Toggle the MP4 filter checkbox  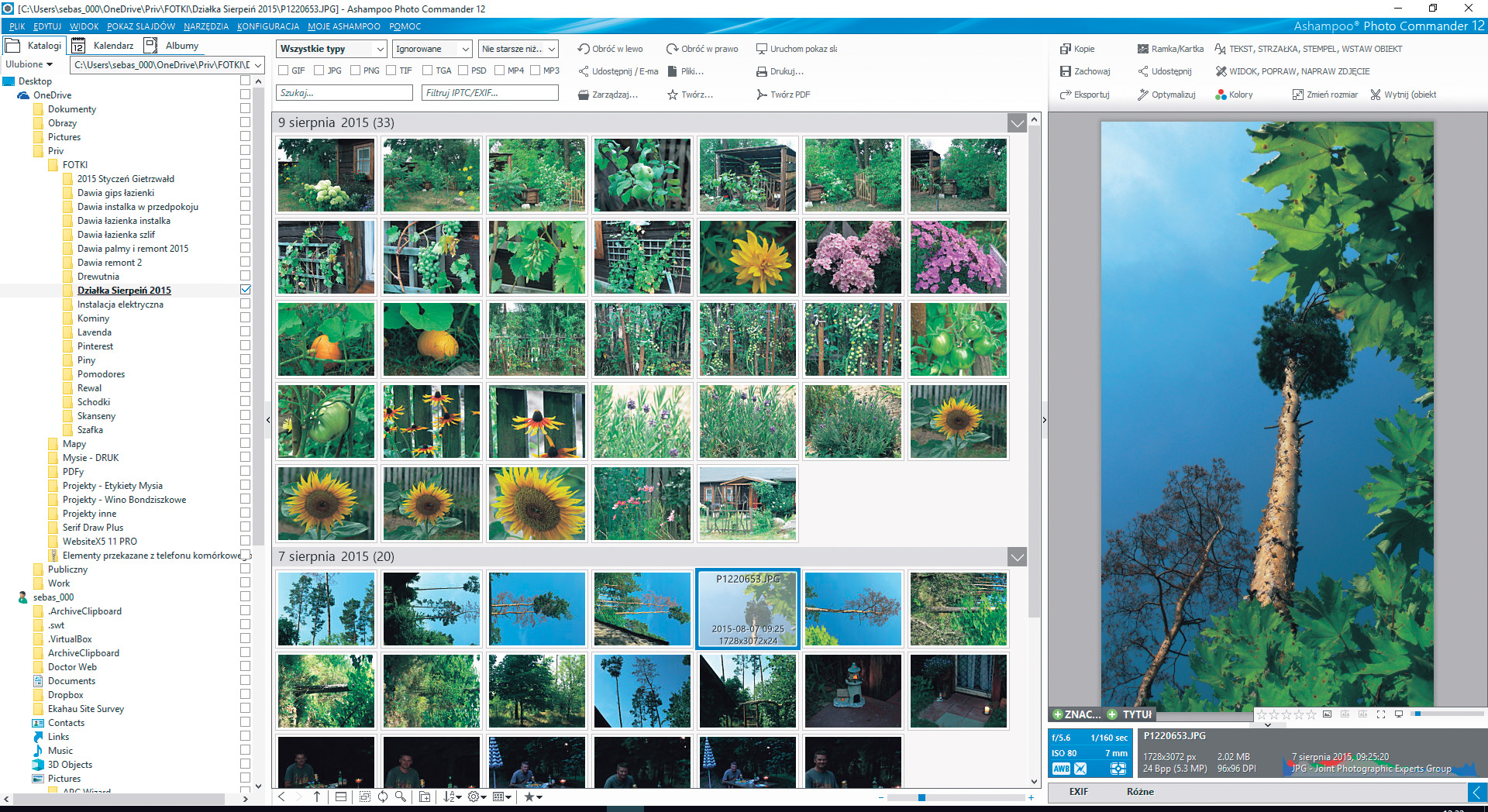(500, 71)
